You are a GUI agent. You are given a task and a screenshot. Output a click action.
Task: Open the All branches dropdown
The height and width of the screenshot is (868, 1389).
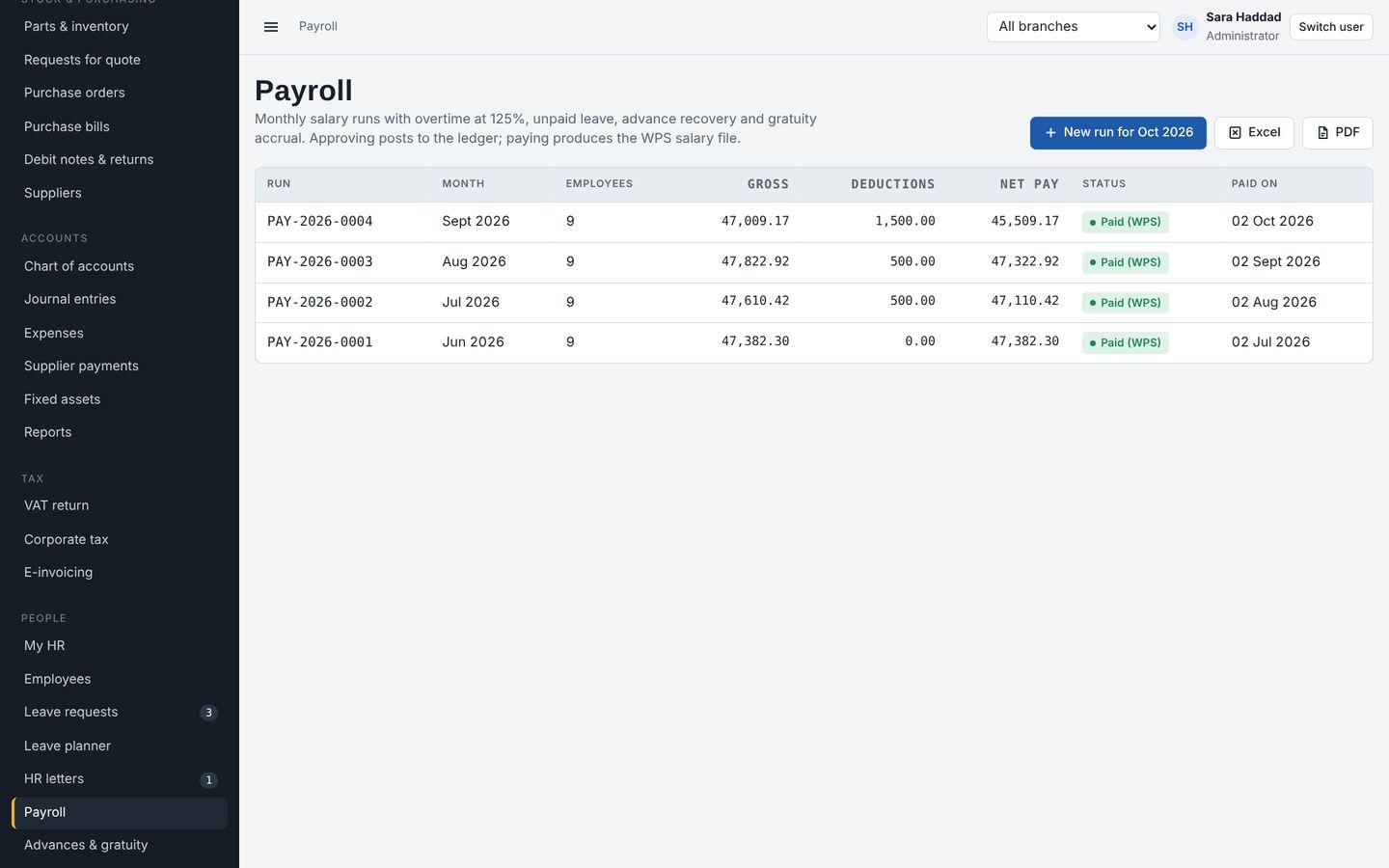point(1074,27)
